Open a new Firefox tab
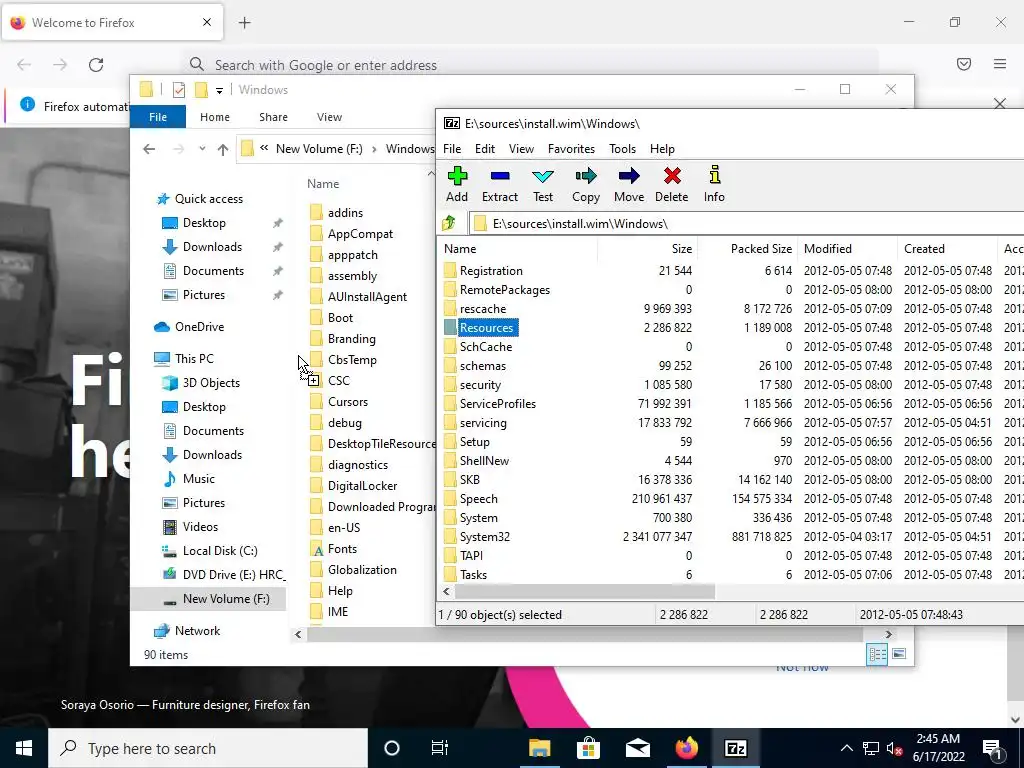1024x768 pixels. [245, 23]
